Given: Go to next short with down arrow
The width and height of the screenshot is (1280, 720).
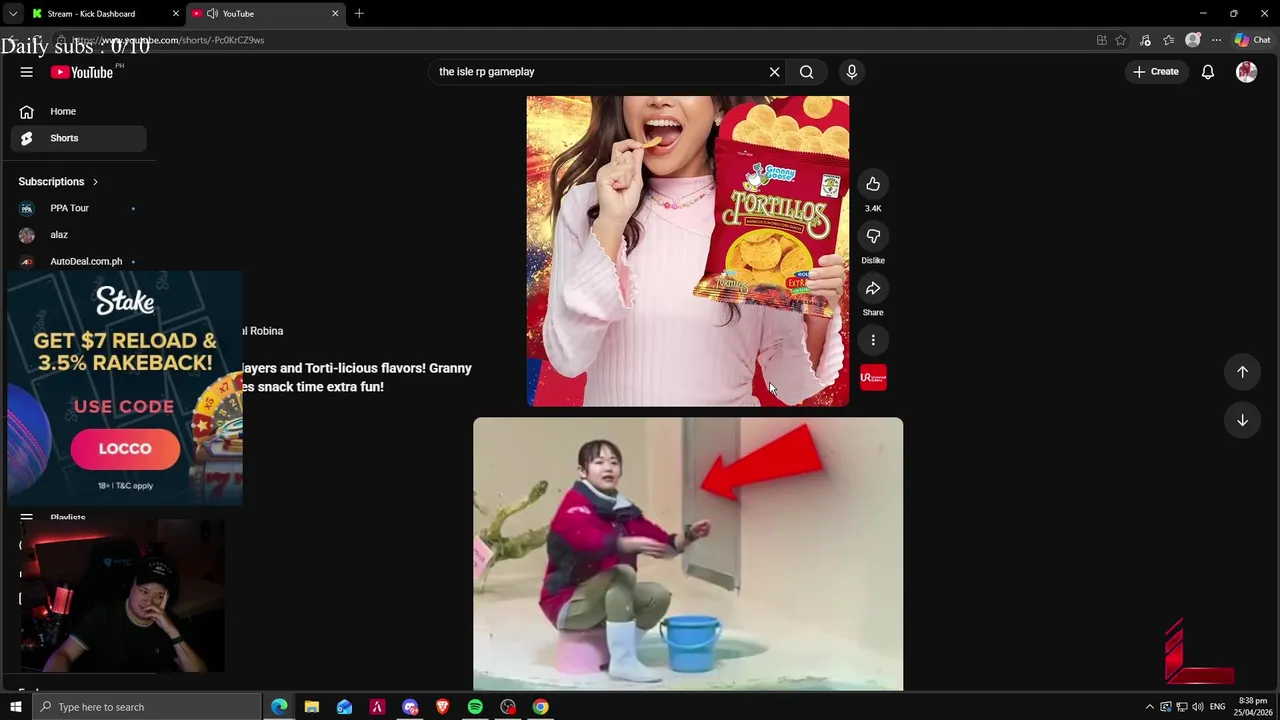Looking at the screenshot, I should 1242,420.
